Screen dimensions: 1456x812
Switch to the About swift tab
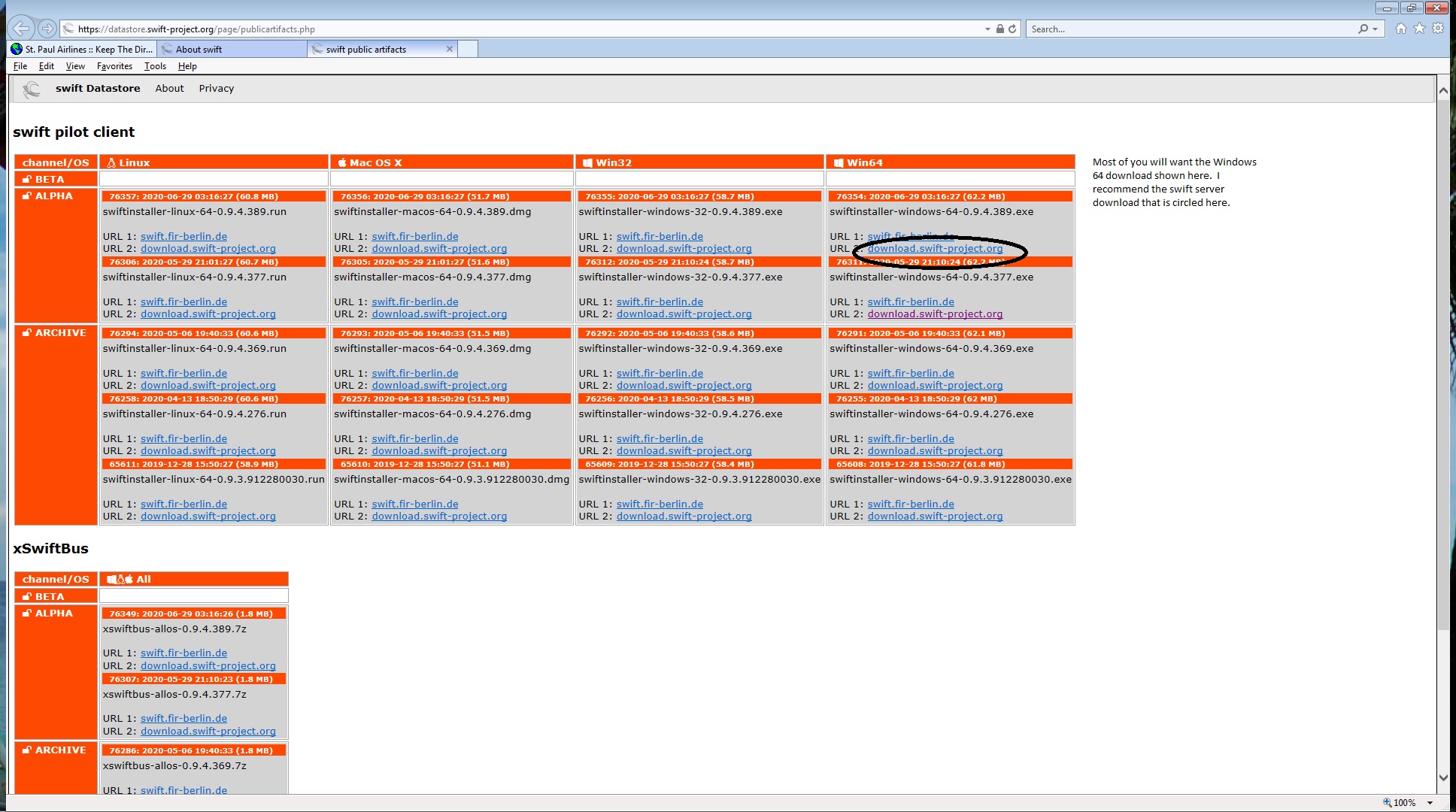pyautogui.click(x=232, y=49)
